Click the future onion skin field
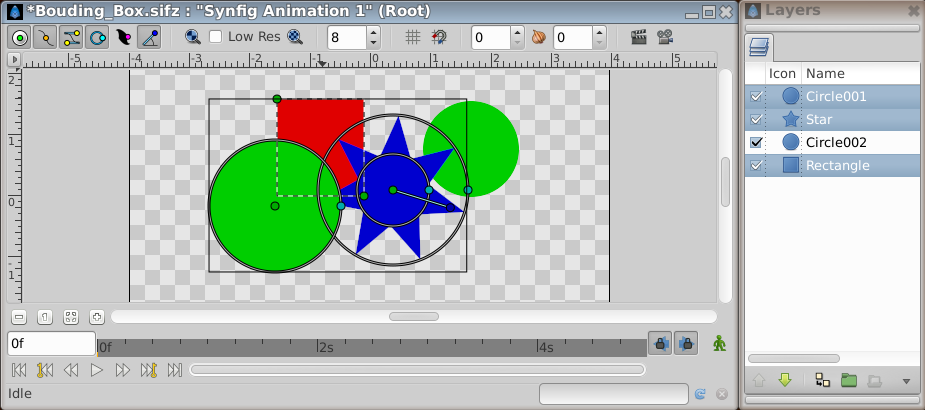This screenshot has height=410, width=925. click(x=573, y=38)
